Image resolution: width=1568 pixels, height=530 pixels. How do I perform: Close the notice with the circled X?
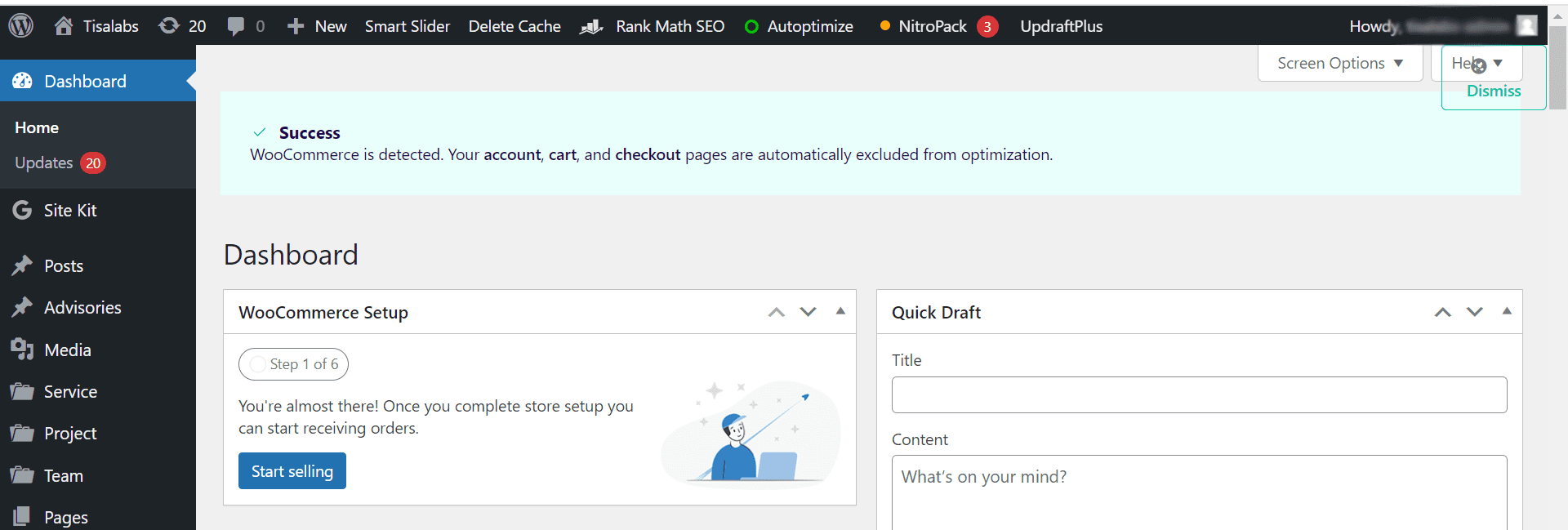(1479, 66)
